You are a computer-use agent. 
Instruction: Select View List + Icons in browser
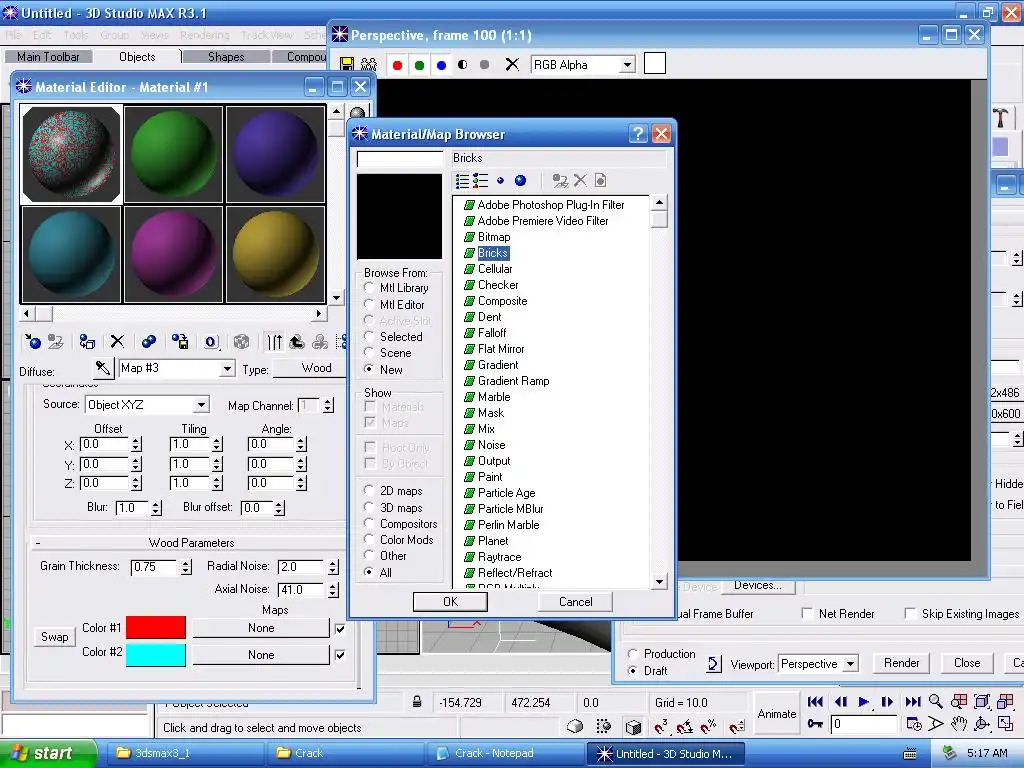click(481, 181)
